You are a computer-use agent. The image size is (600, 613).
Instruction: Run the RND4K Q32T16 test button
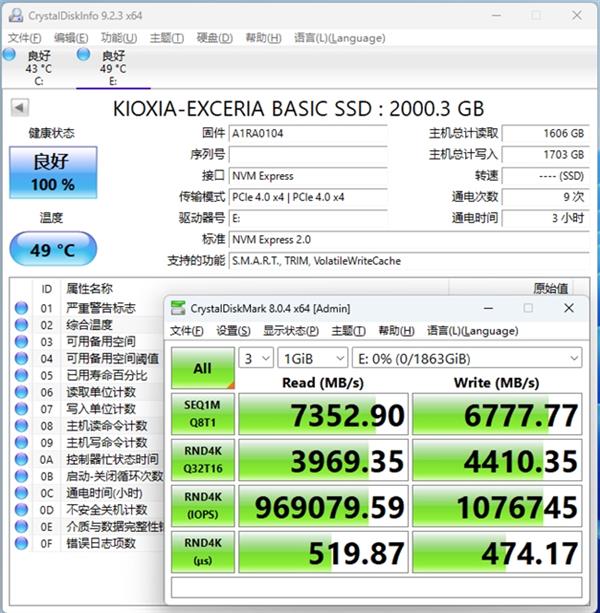pos(202,461)
